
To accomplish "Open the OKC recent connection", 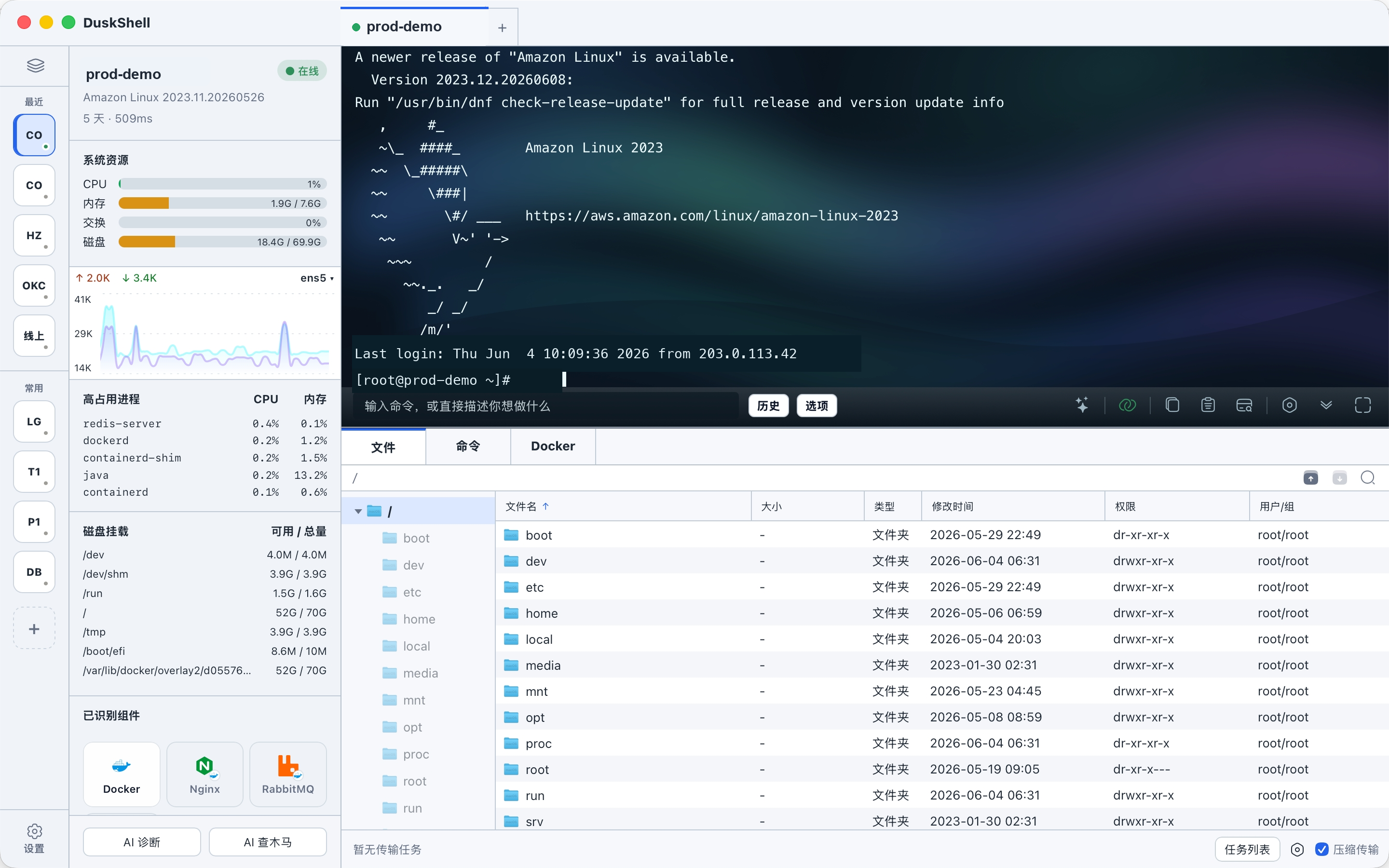I will pos(34,285).
